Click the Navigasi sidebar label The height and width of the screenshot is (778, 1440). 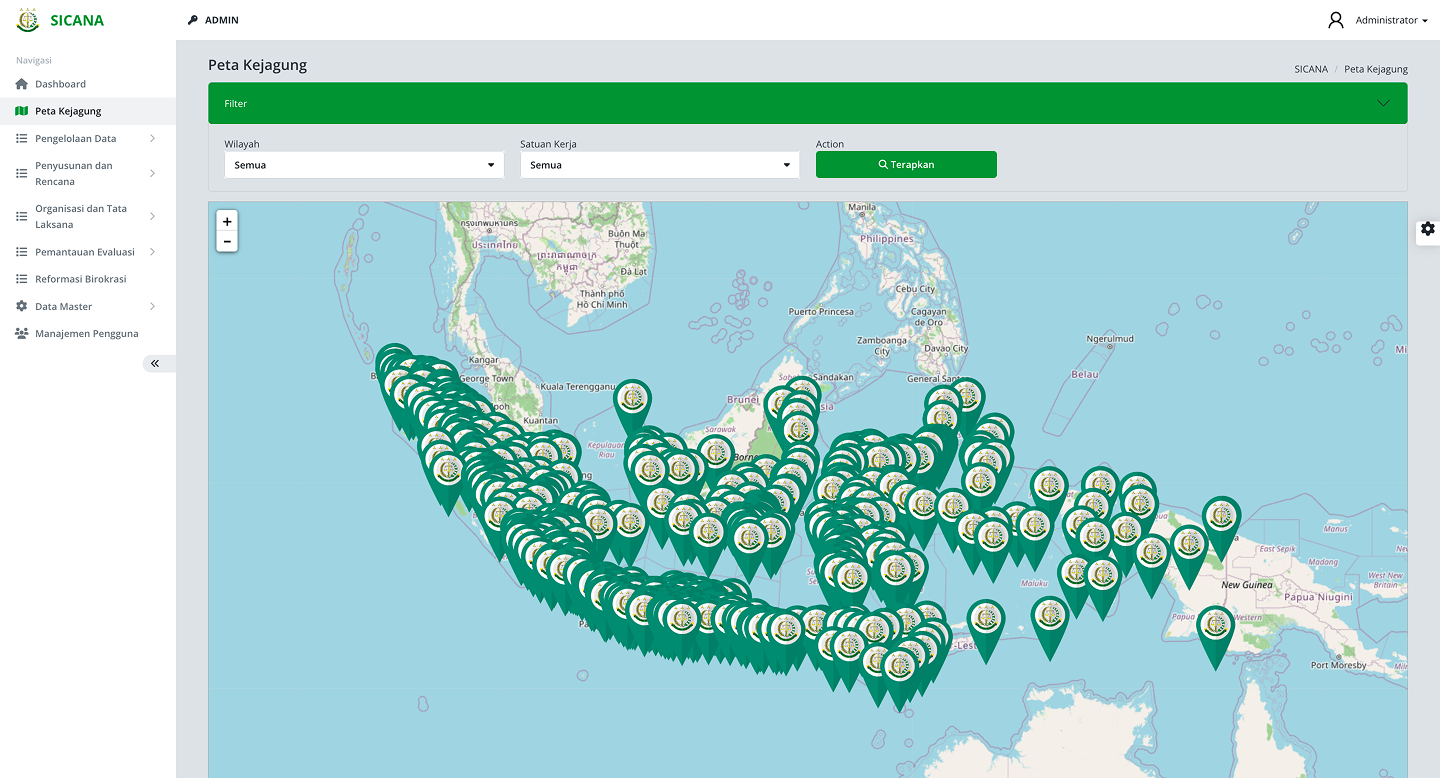[34, 60]
